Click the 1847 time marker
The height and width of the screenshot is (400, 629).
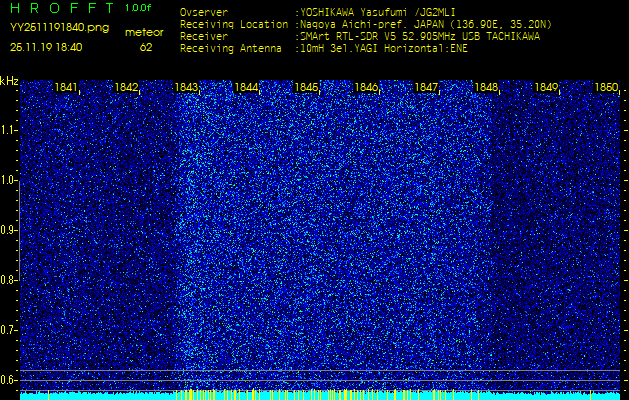click(426, 87)
